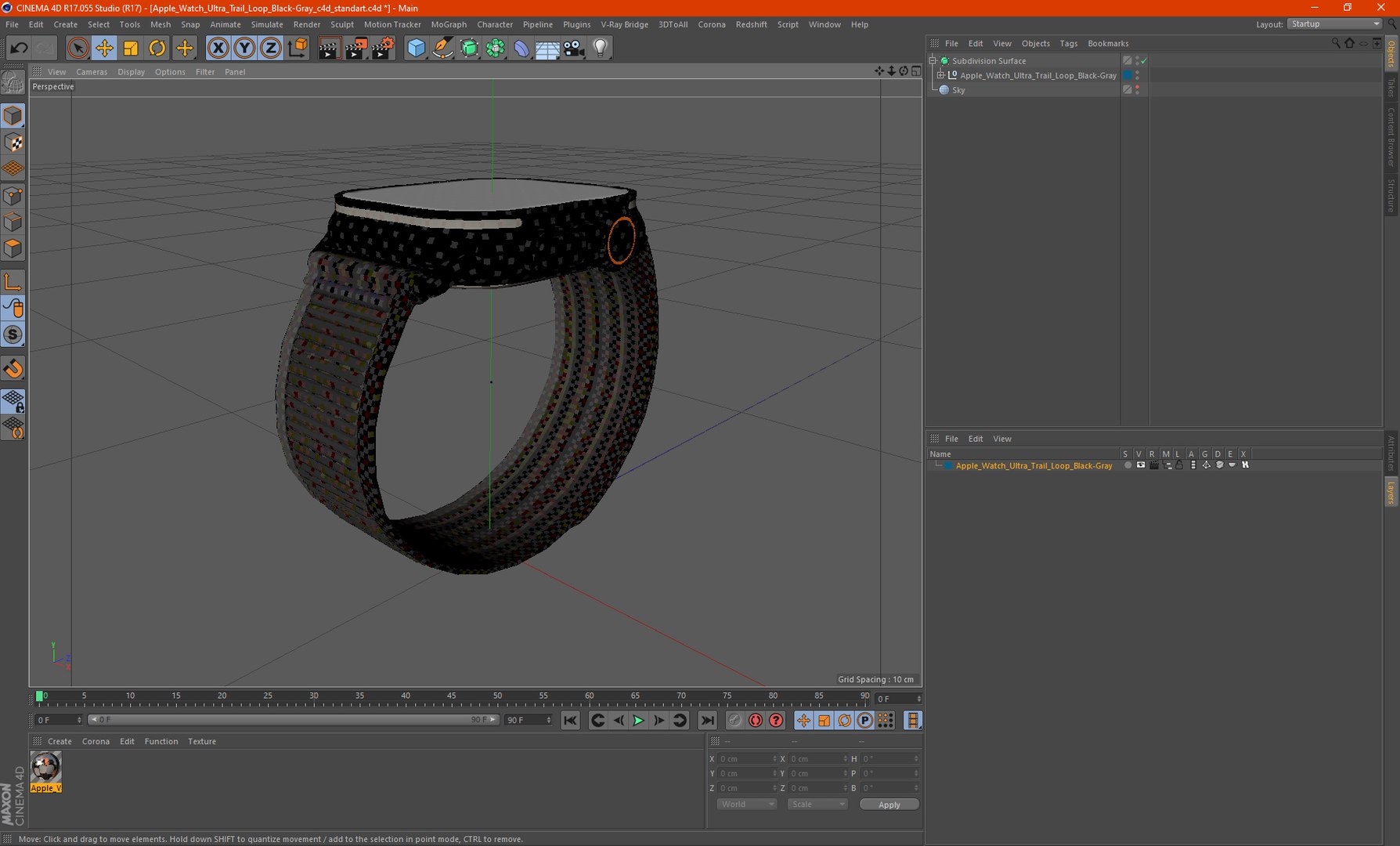Open Object manager Tags menu

(1069, 44)
